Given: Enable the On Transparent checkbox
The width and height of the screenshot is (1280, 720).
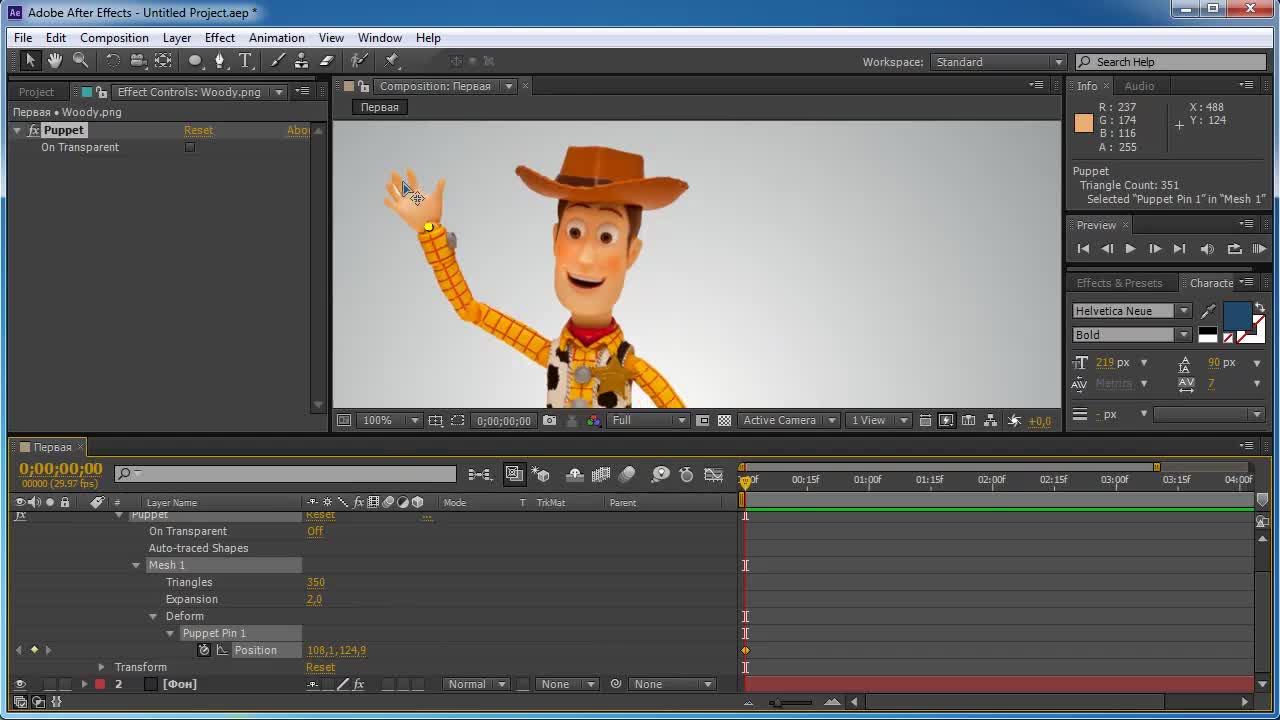Looking at the screenshot, I should click(x=190, y=147).
